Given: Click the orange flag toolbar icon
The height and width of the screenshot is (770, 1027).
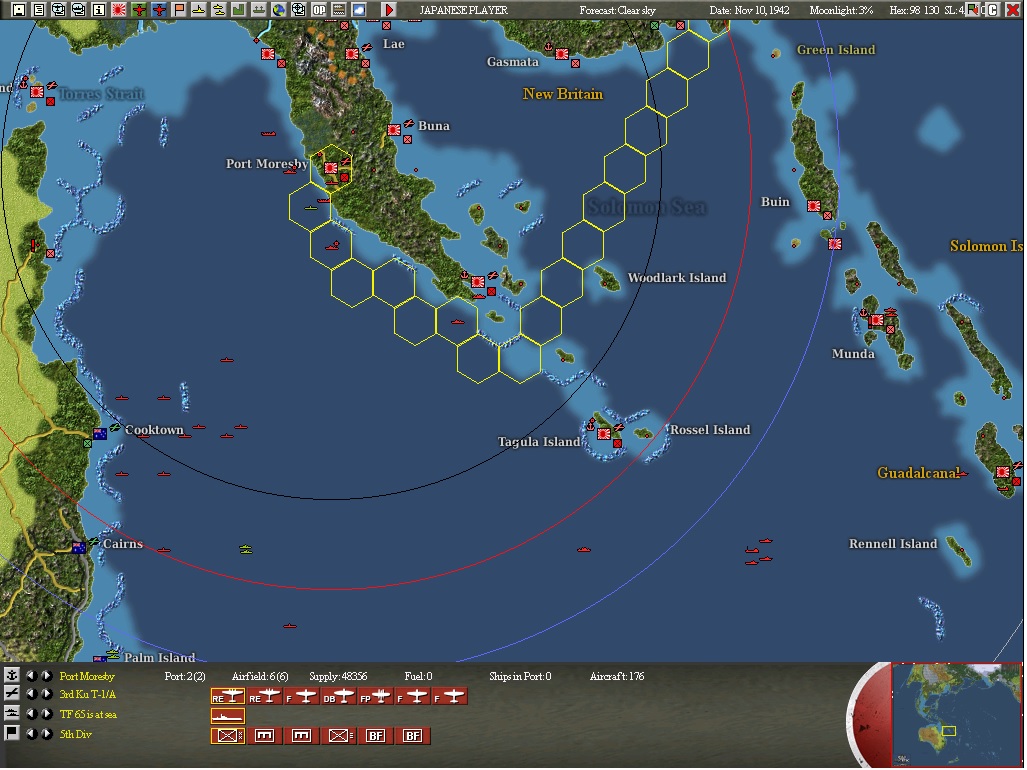Looking at the screenshot, I should pos(179,10).
